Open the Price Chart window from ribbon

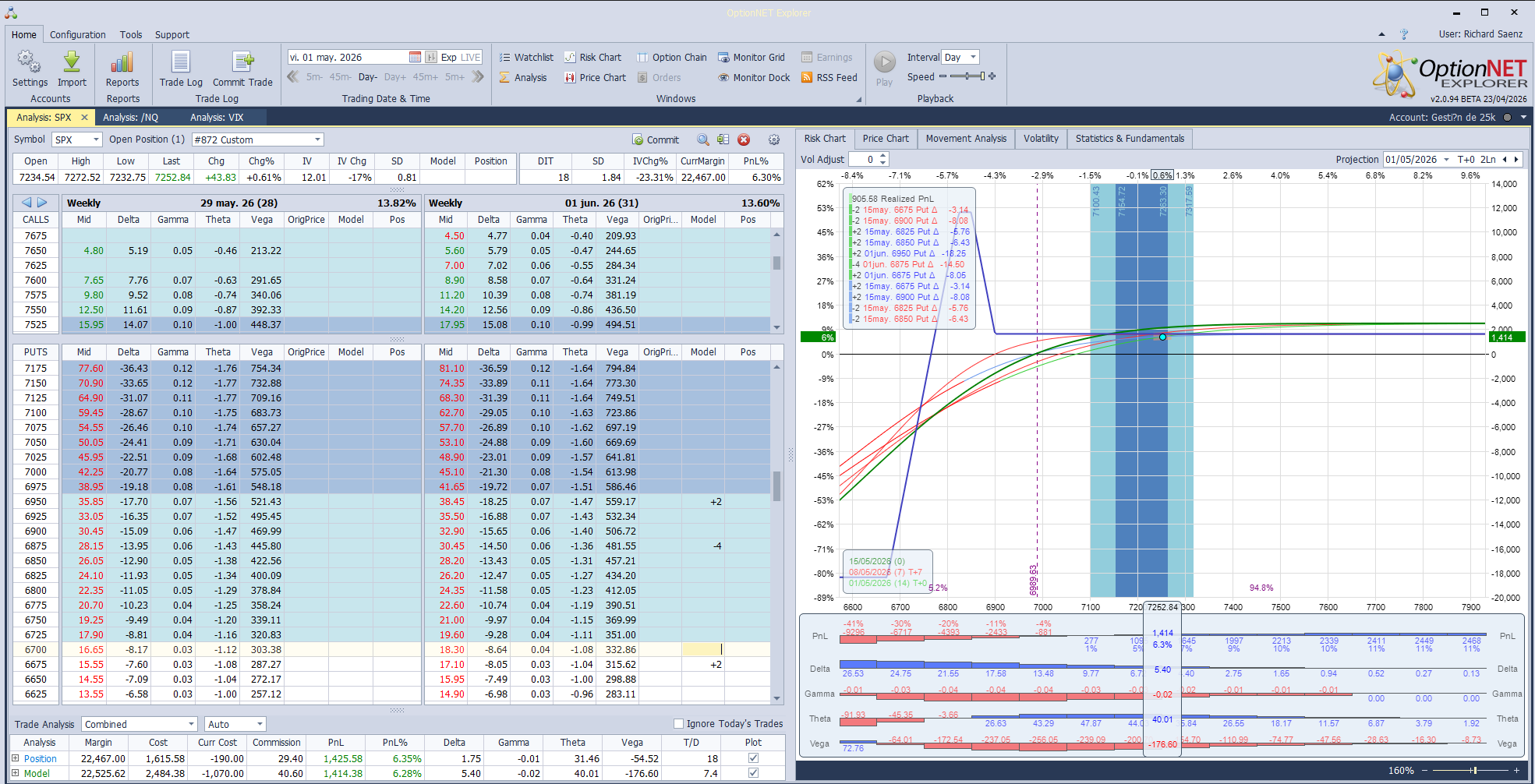pos(595,77)
